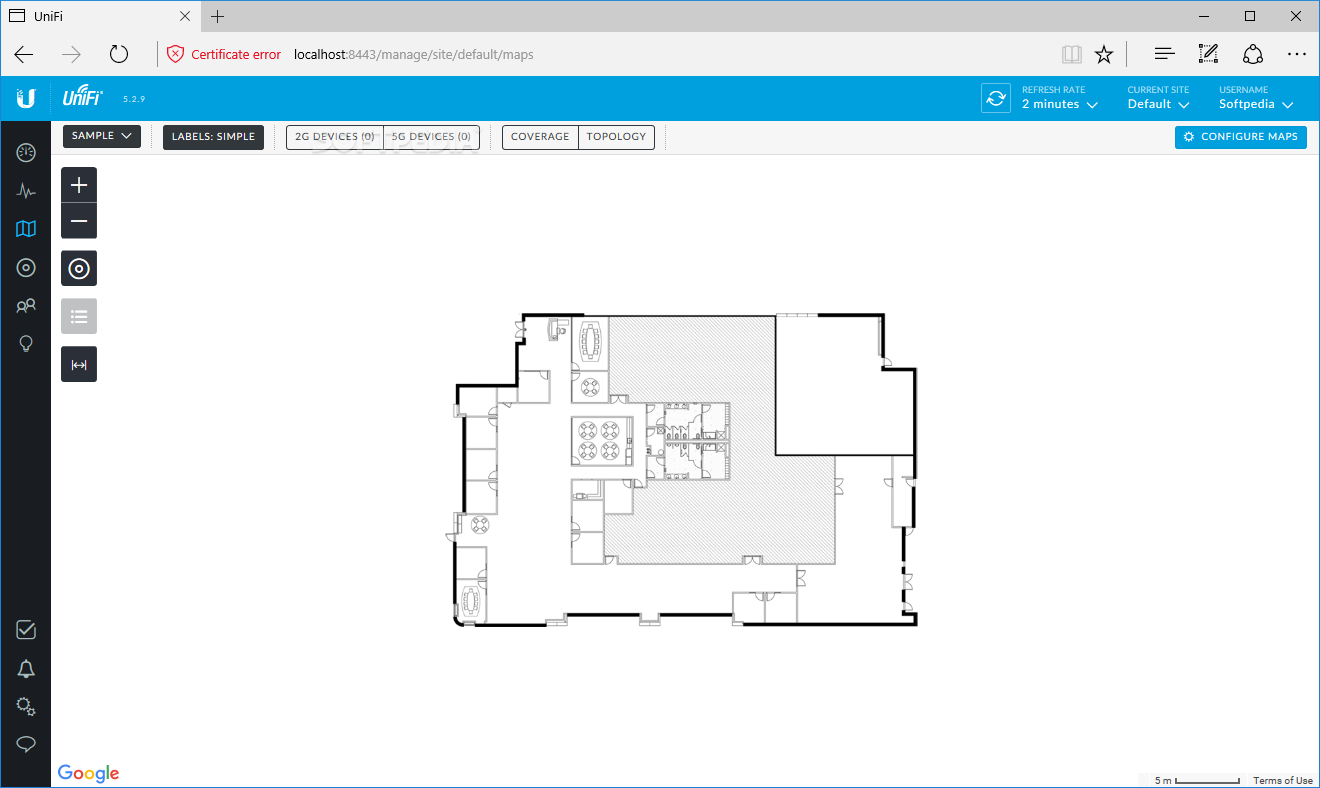This screenshot has width=1320, height=788.
Task: Open the Refresh Rate dropdown
Action: [1060, 98]
